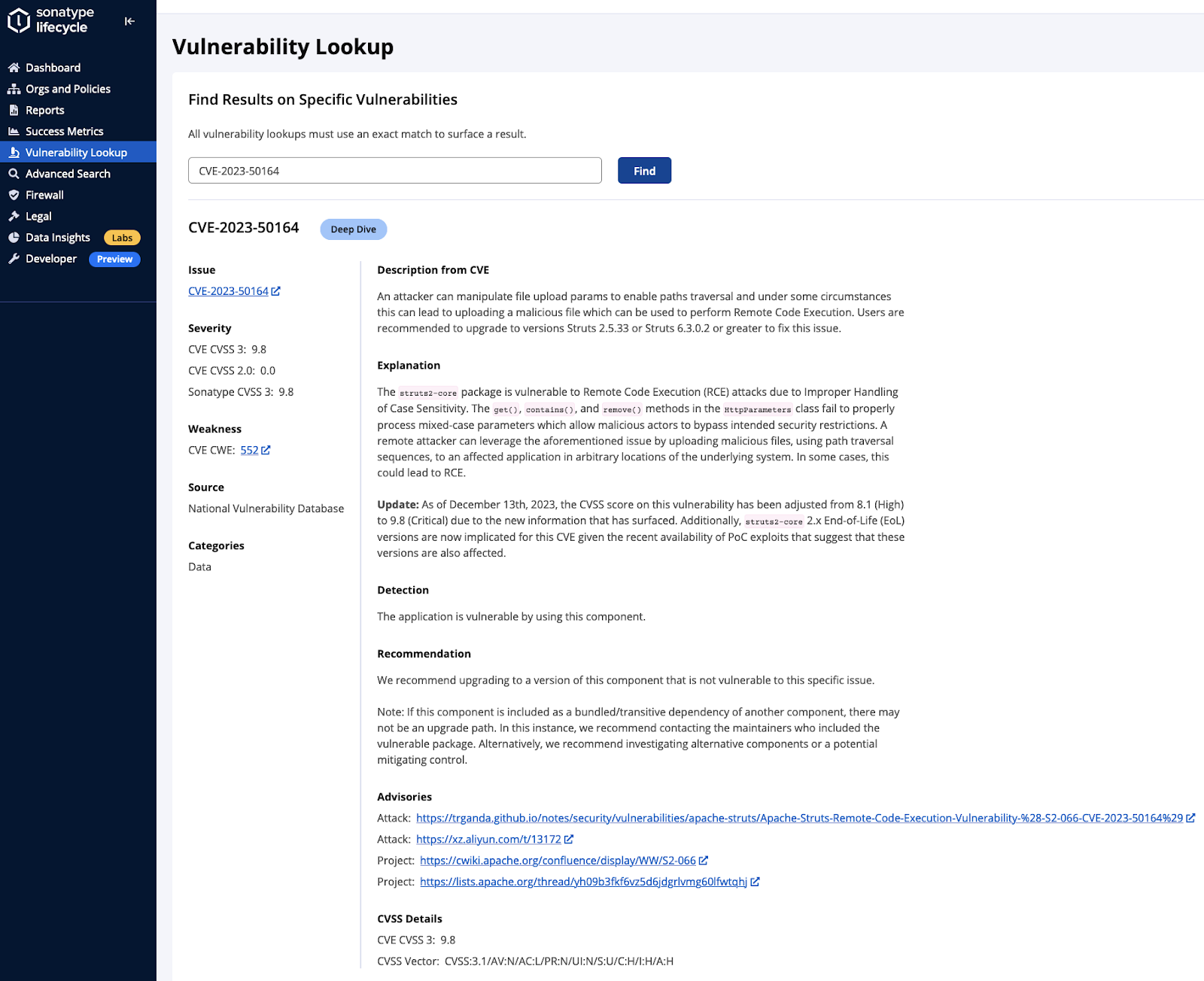Click the Data Insights pie chart icon
The height and width of the screenshot is (981, 1204).
[x=14, y=238]
